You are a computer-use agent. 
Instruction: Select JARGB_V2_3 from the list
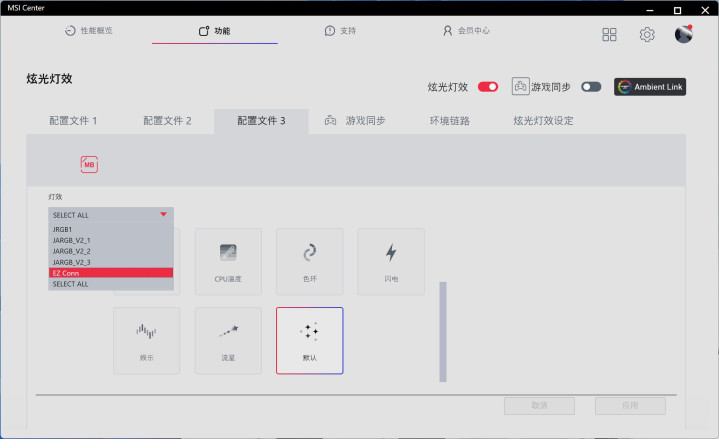pos(111,262)
